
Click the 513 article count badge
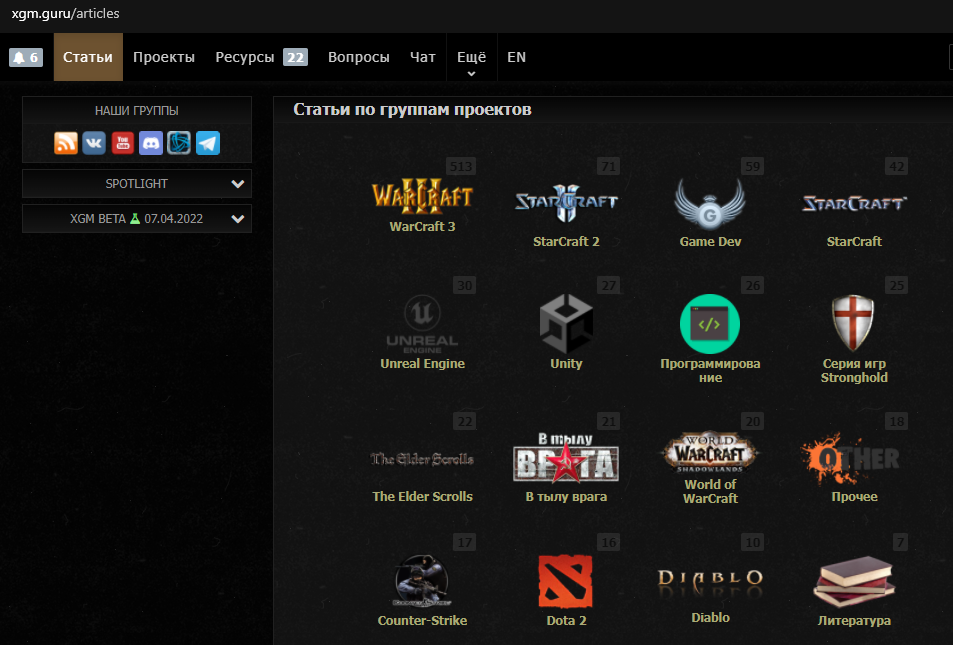pos(461,167)
